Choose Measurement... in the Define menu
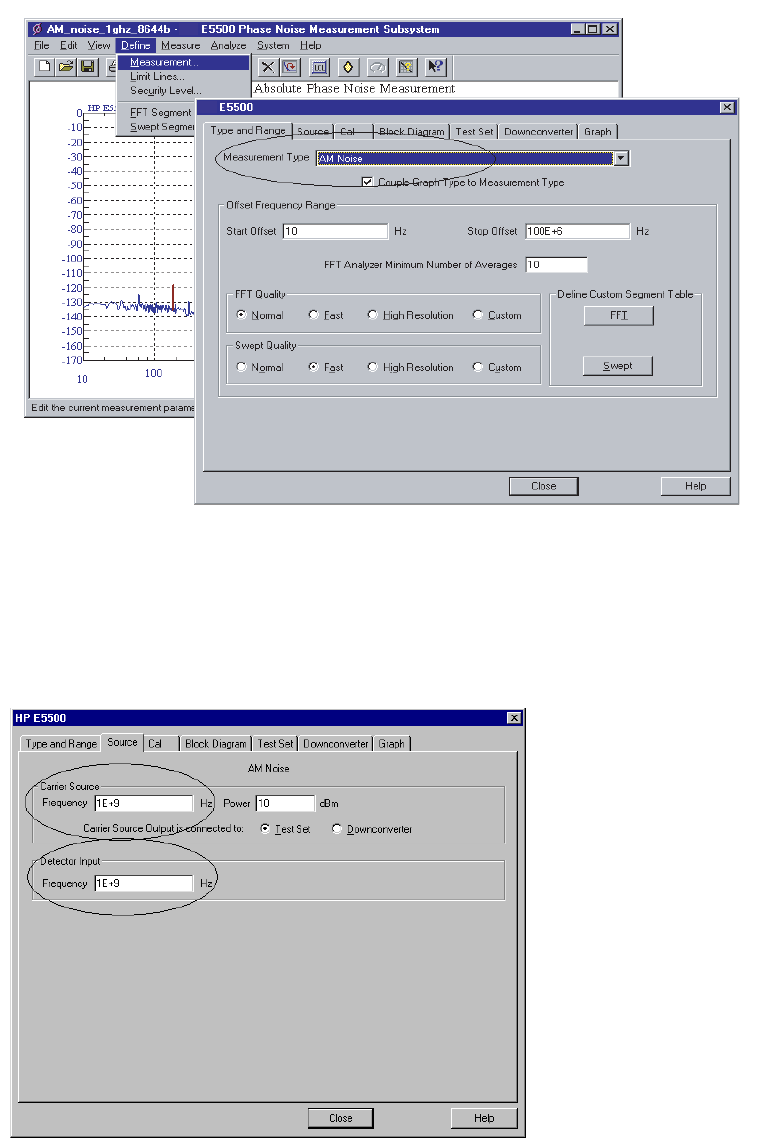The image size is (779, 1138). click(x=183, y=62)
